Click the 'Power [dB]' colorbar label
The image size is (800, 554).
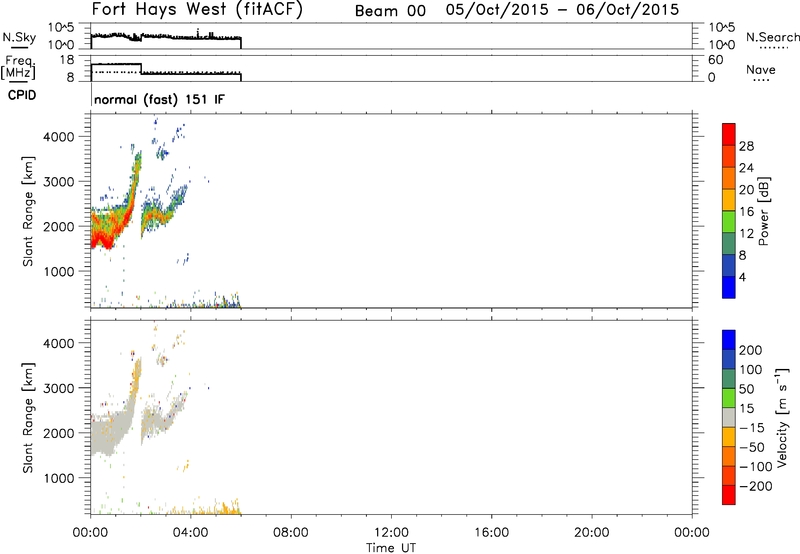coord(764,211)
